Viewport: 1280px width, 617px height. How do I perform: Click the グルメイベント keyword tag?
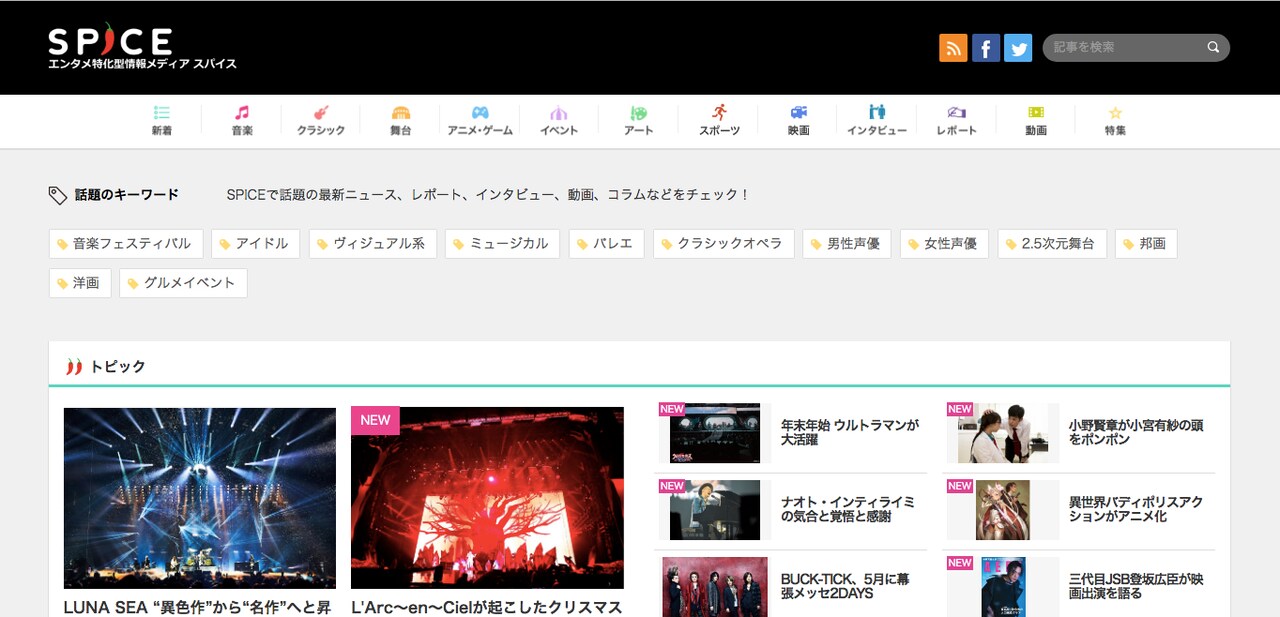pos(183,283)
